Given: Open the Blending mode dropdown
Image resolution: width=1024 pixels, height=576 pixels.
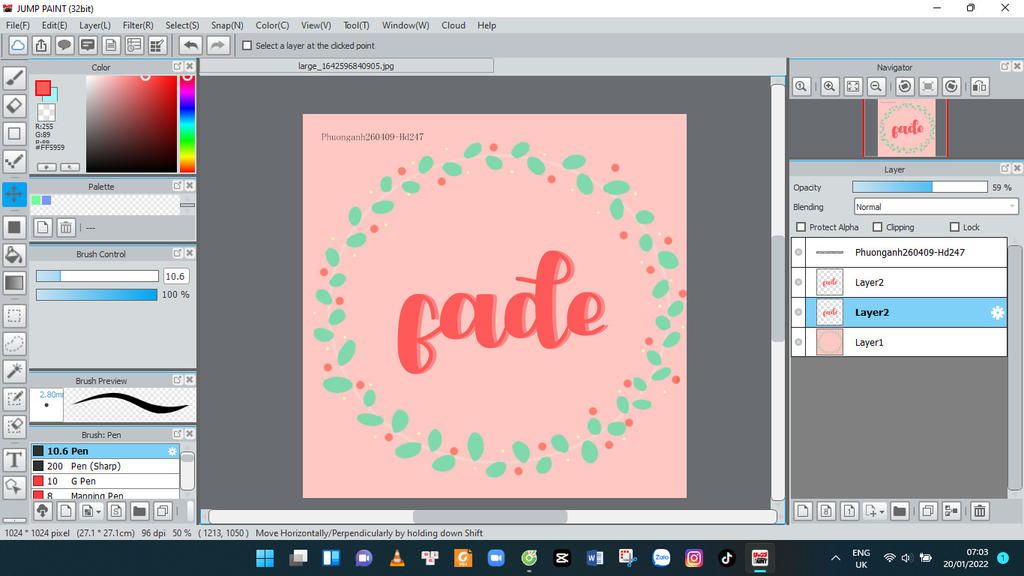Looking at the screenshot, I should click(936, 207).
